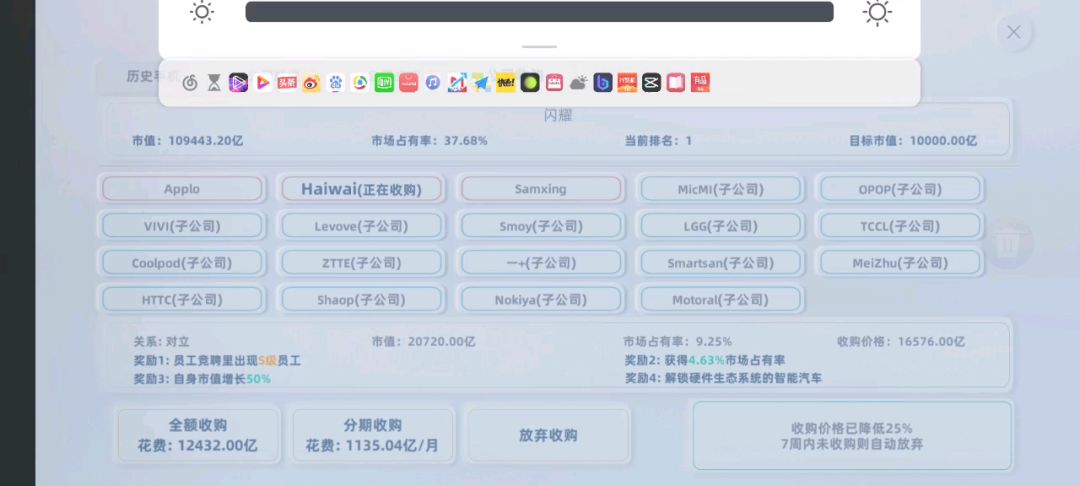Close the acquisition dialog with X

1013,32
